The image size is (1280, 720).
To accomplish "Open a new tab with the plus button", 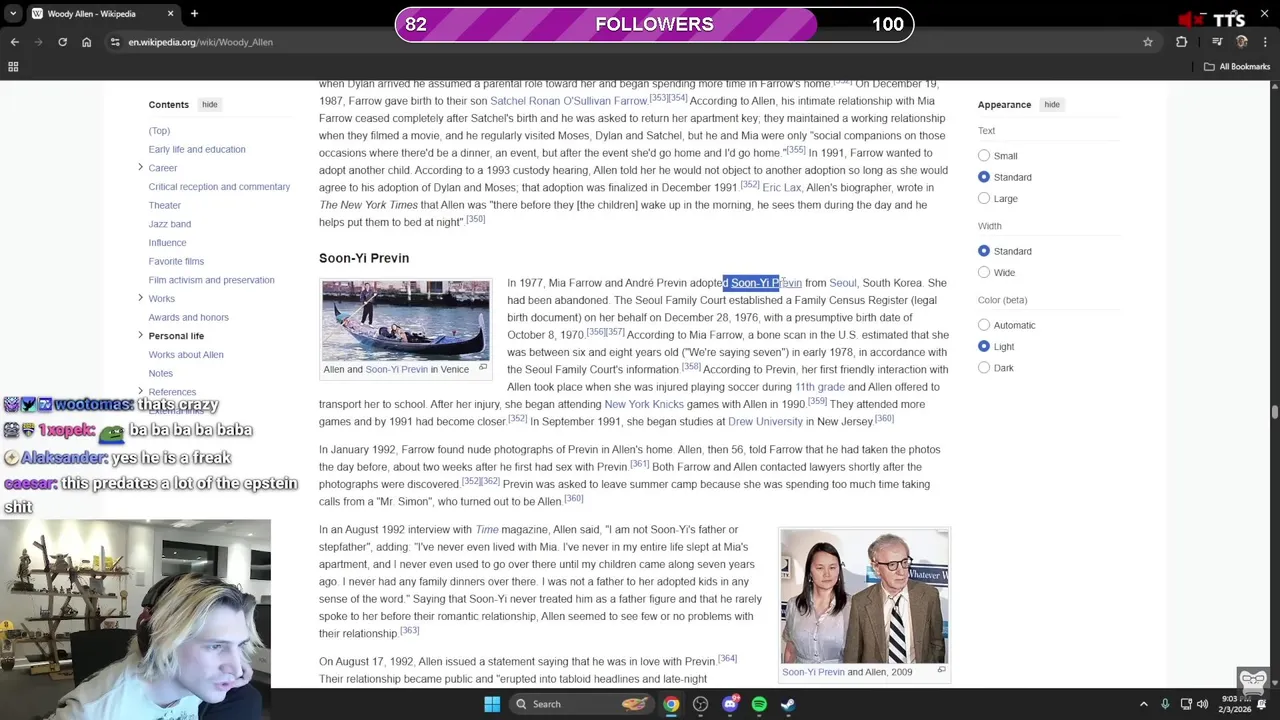I will [x=194, y=14].
